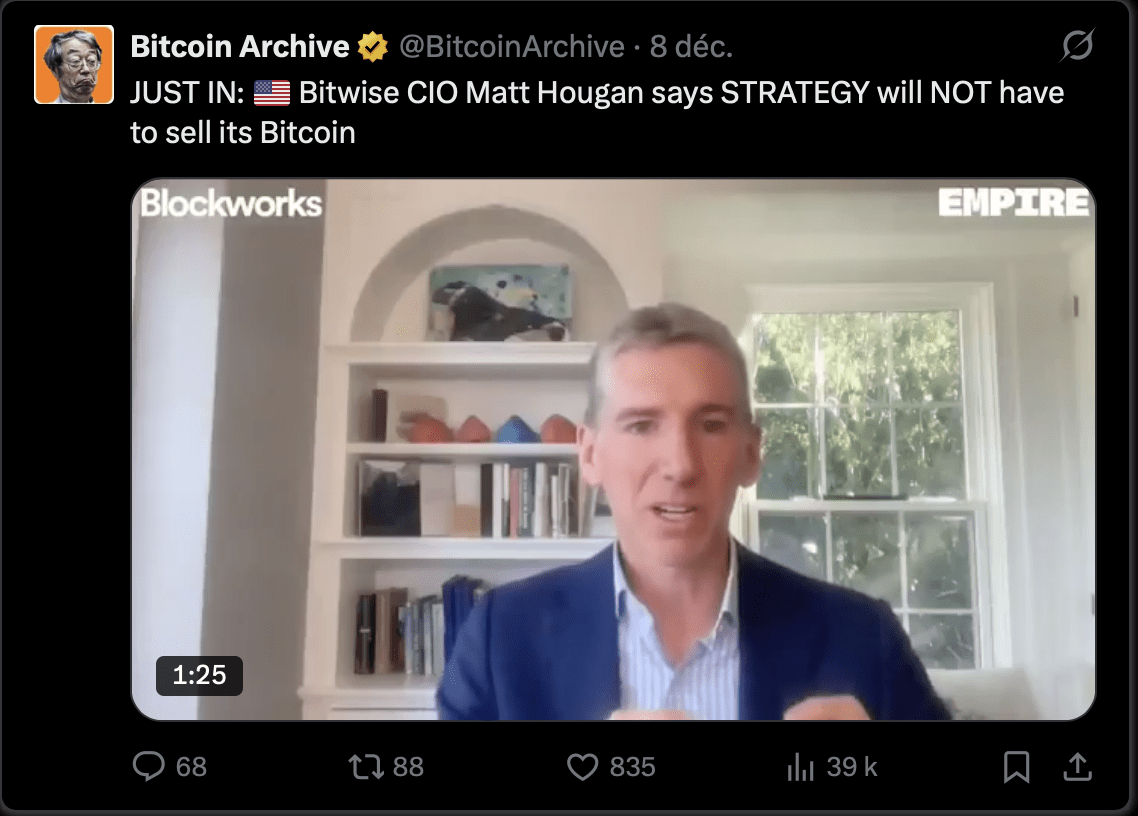Click the US flag emoji
The image size is (1138, 816).
tap(272, 93)
